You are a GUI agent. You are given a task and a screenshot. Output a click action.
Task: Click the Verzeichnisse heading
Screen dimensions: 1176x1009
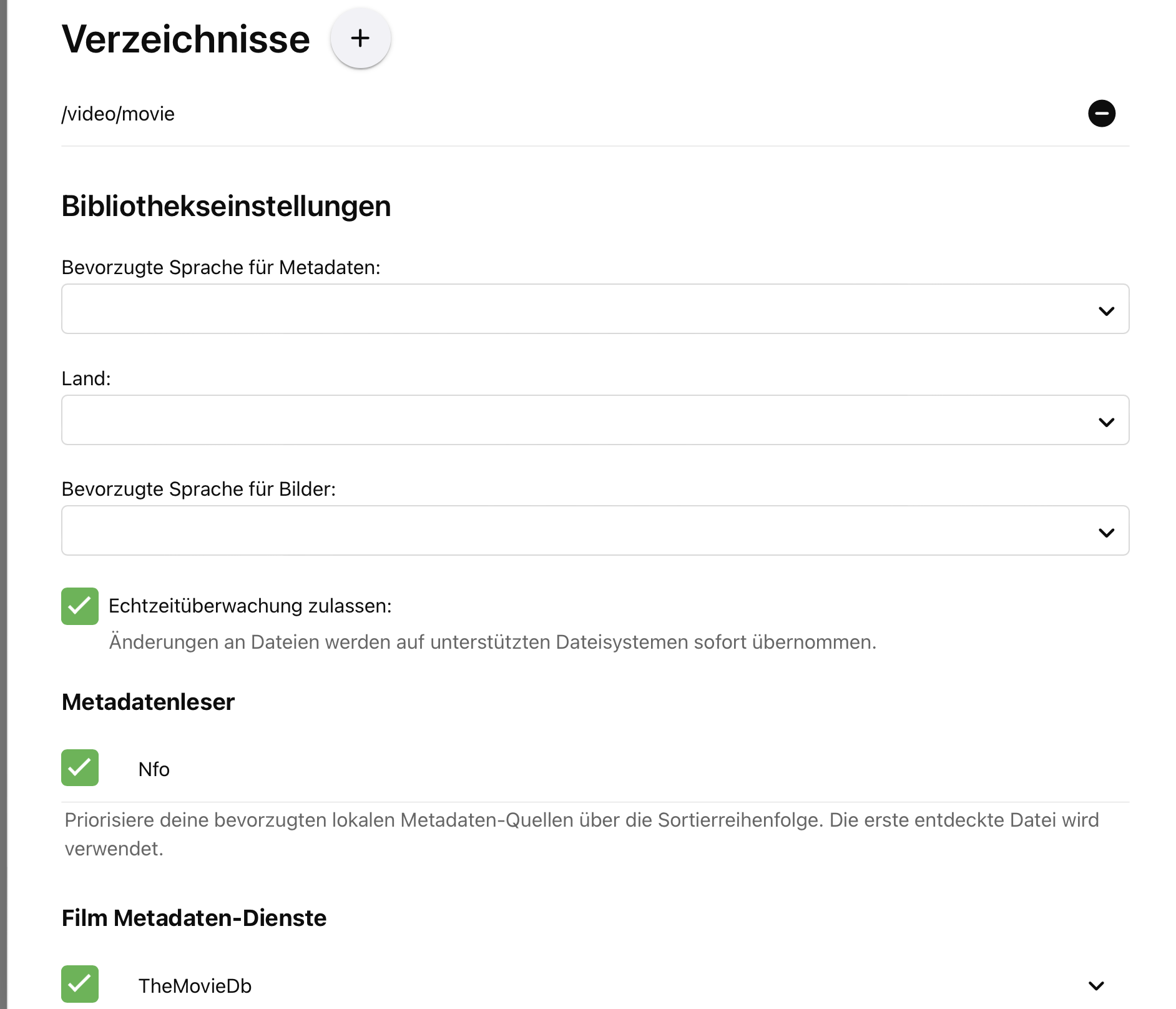tap(186, 39)
